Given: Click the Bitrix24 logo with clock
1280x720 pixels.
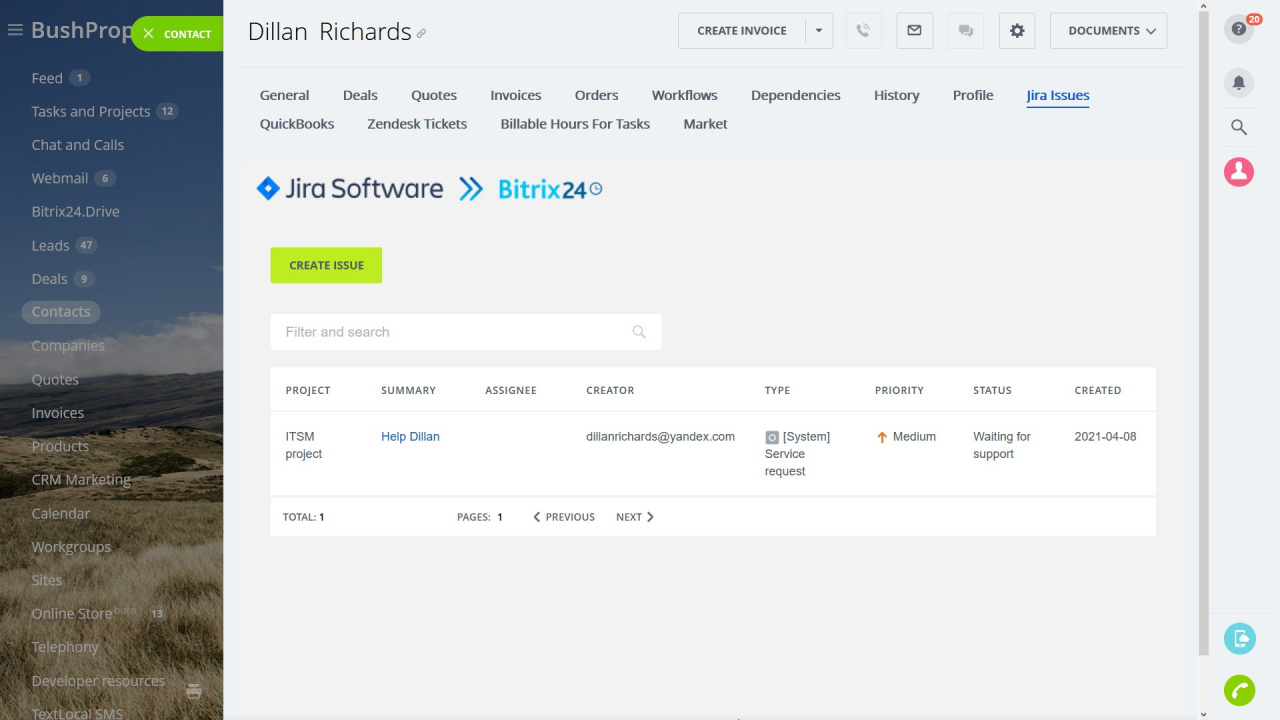Looking at the screenshot, I should point(550,189).
